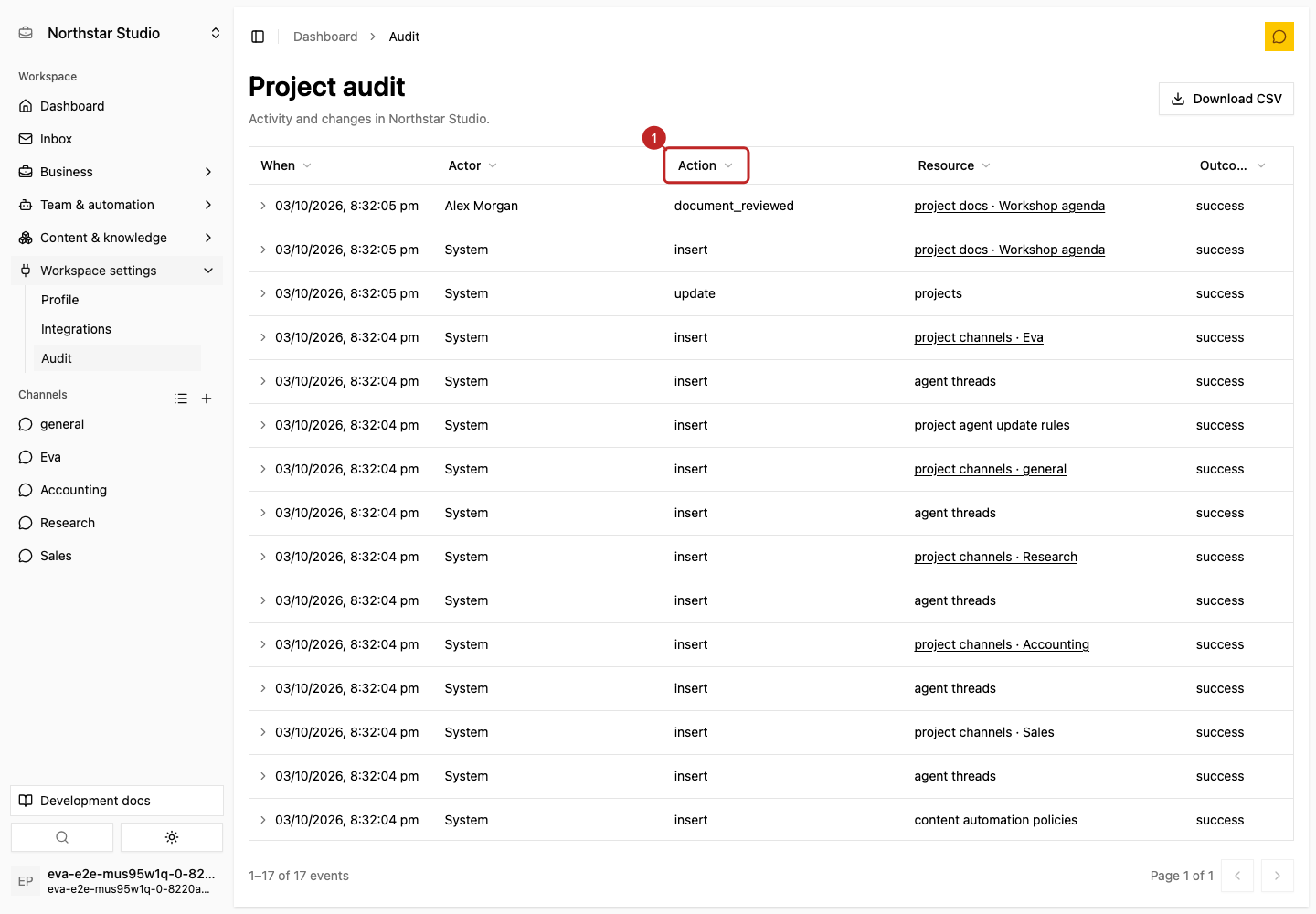1316x914 pixels.
Task: Toggle light/dark theme sun icon
Action: click(172, 837)
